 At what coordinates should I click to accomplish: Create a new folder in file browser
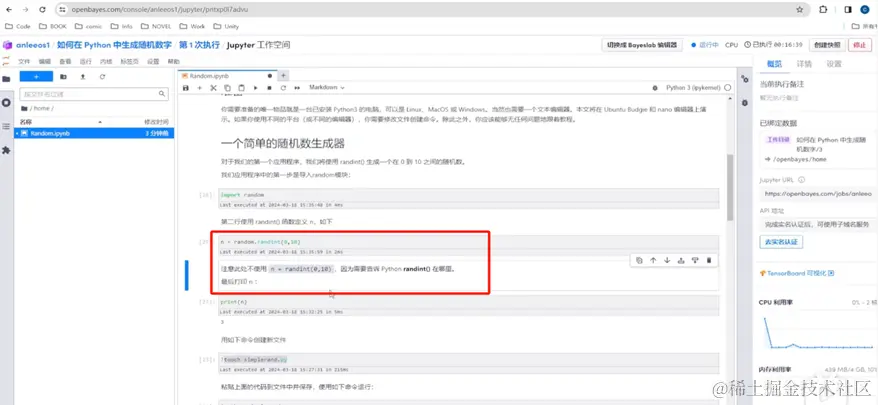click(x=63, y=77)
